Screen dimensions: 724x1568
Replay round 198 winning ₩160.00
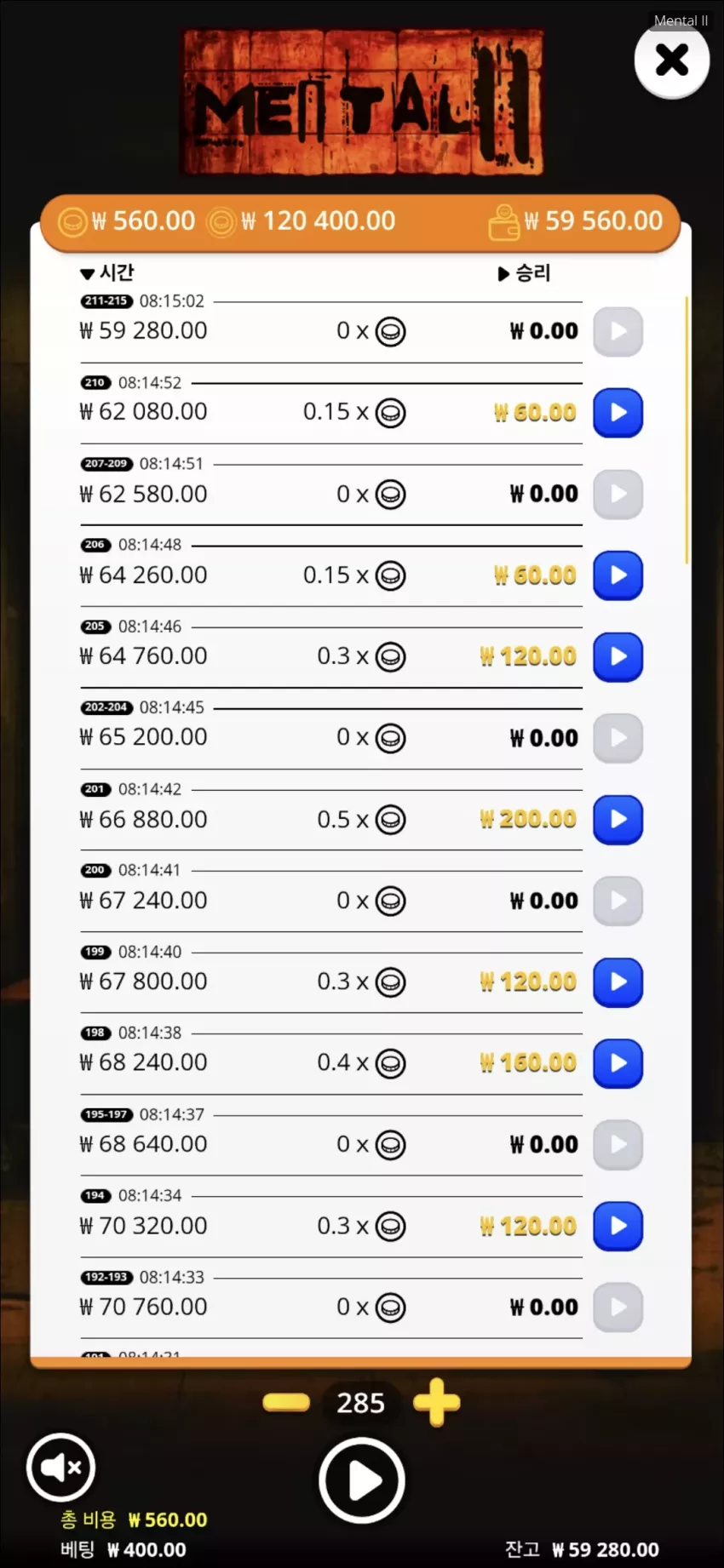(618, 1063)
